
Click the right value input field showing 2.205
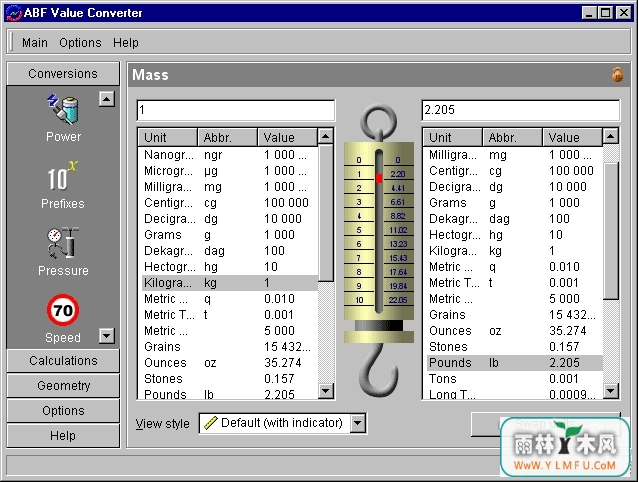[x=520, y=110]
